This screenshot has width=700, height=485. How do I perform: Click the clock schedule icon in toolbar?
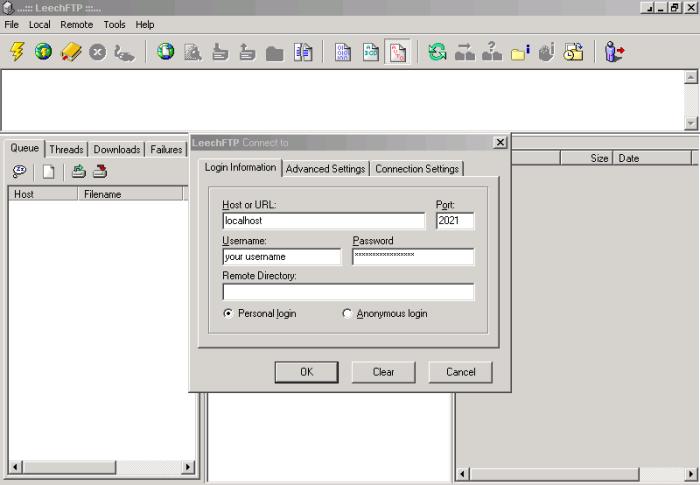573,52
